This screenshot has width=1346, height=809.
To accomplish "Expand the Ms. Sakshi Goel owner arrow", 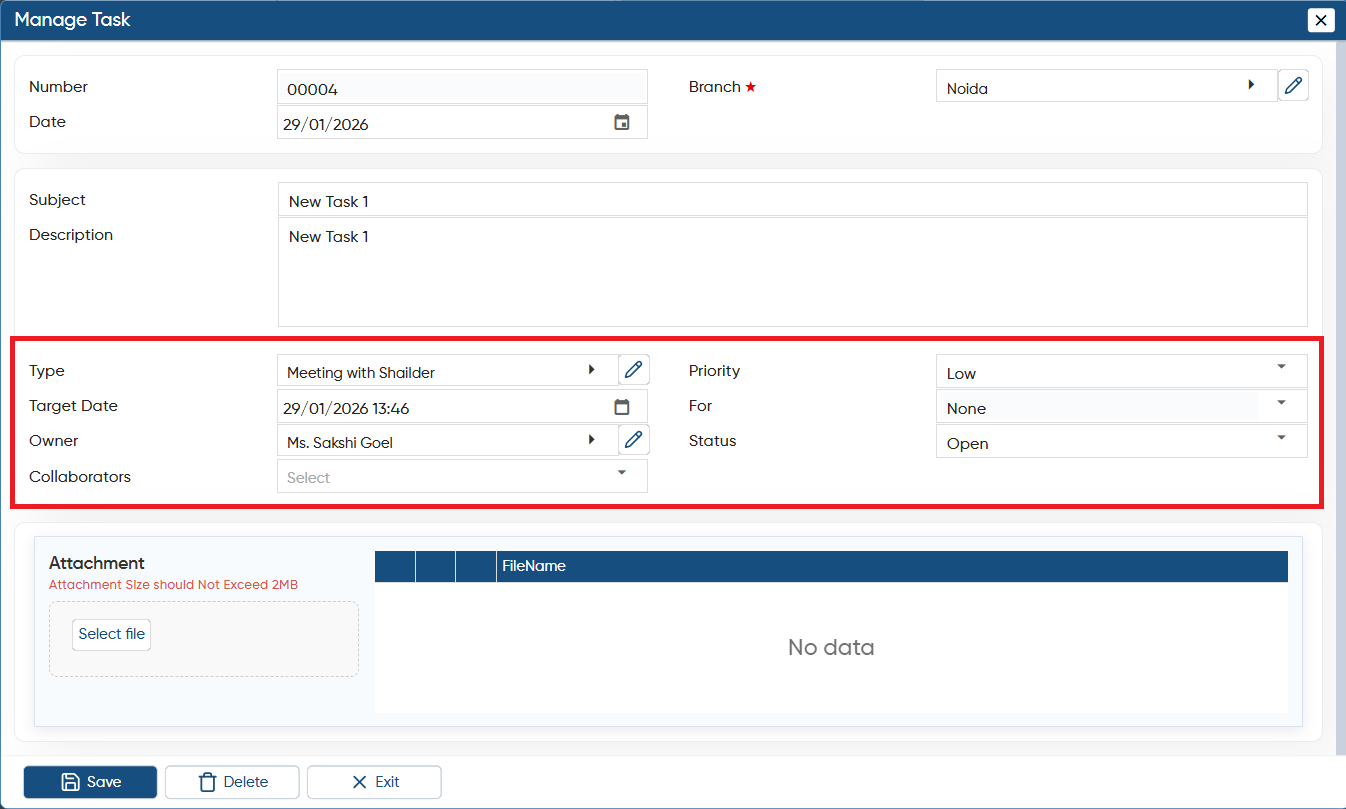I will 591,440.
